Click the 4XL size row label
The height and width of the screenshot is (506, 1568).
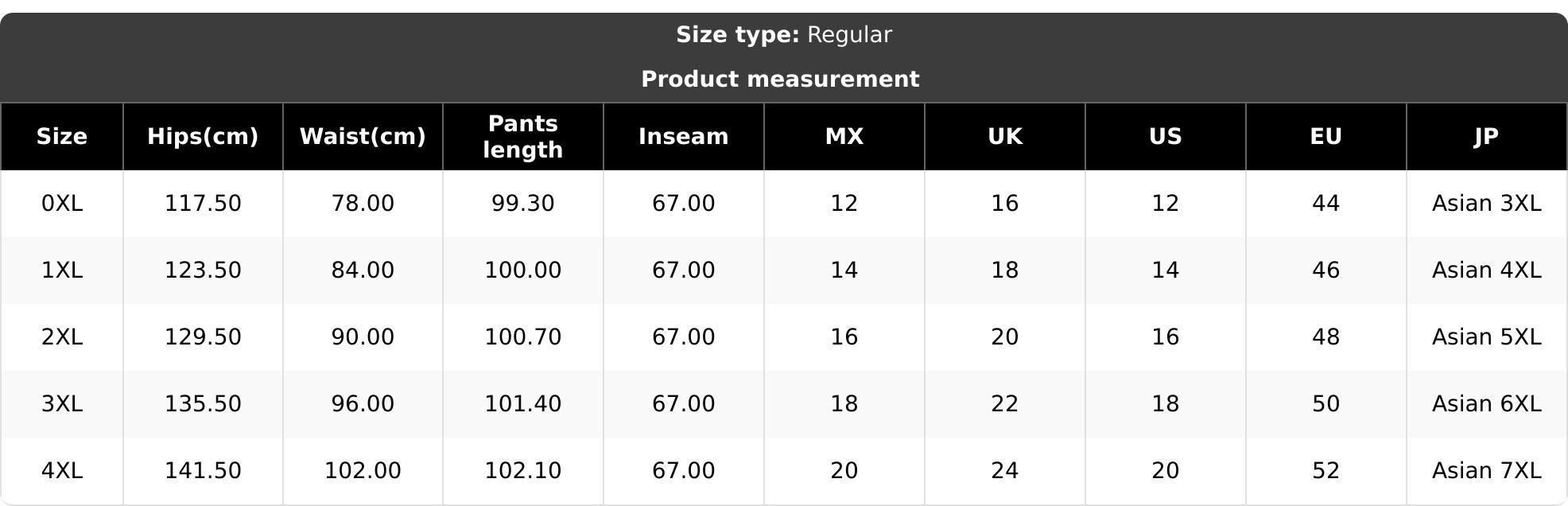pyautogui.click(x=62, y=471)
